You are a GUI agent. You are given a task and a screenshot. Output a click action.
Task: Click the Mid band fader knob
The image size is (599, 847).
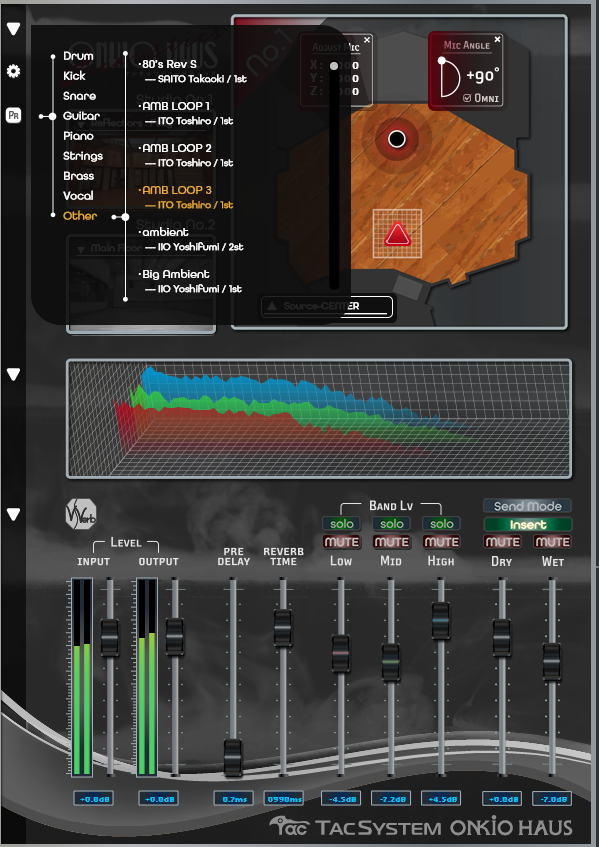point(391,662)
